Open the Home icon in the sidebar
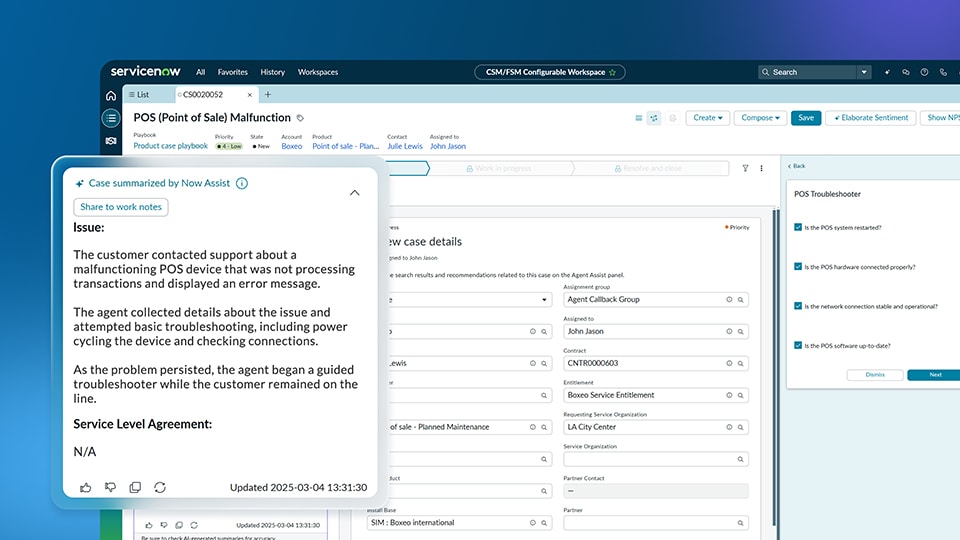The width and height of the screenshot is (960, 540). 111,96
